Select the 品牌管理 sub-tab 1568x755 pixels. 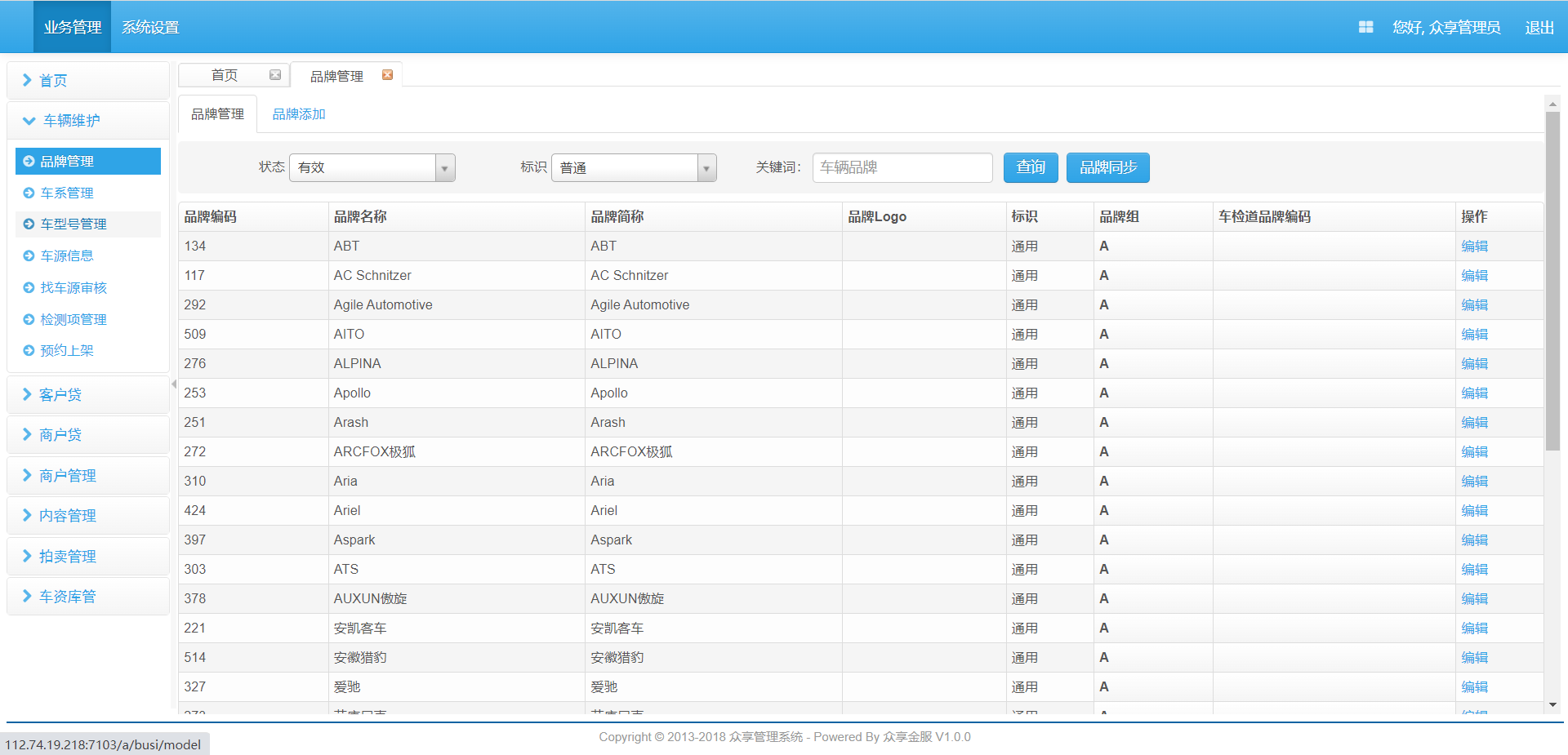click(217, 114)
